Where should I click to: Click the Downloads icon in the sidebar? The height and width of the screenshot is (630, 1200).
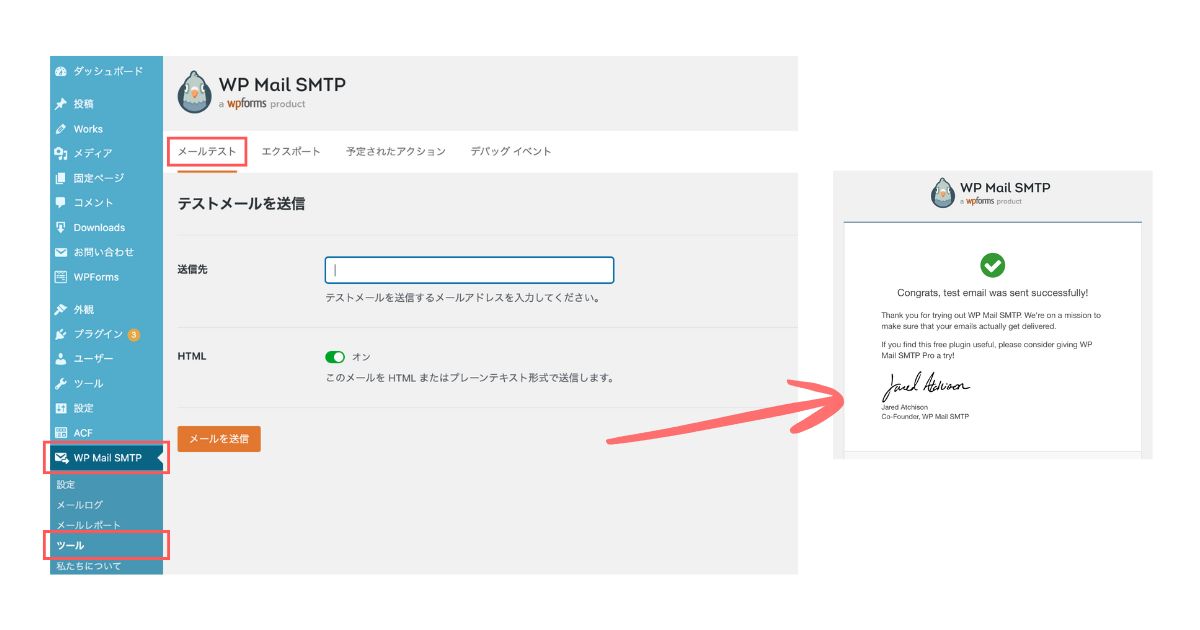(61, 227)
